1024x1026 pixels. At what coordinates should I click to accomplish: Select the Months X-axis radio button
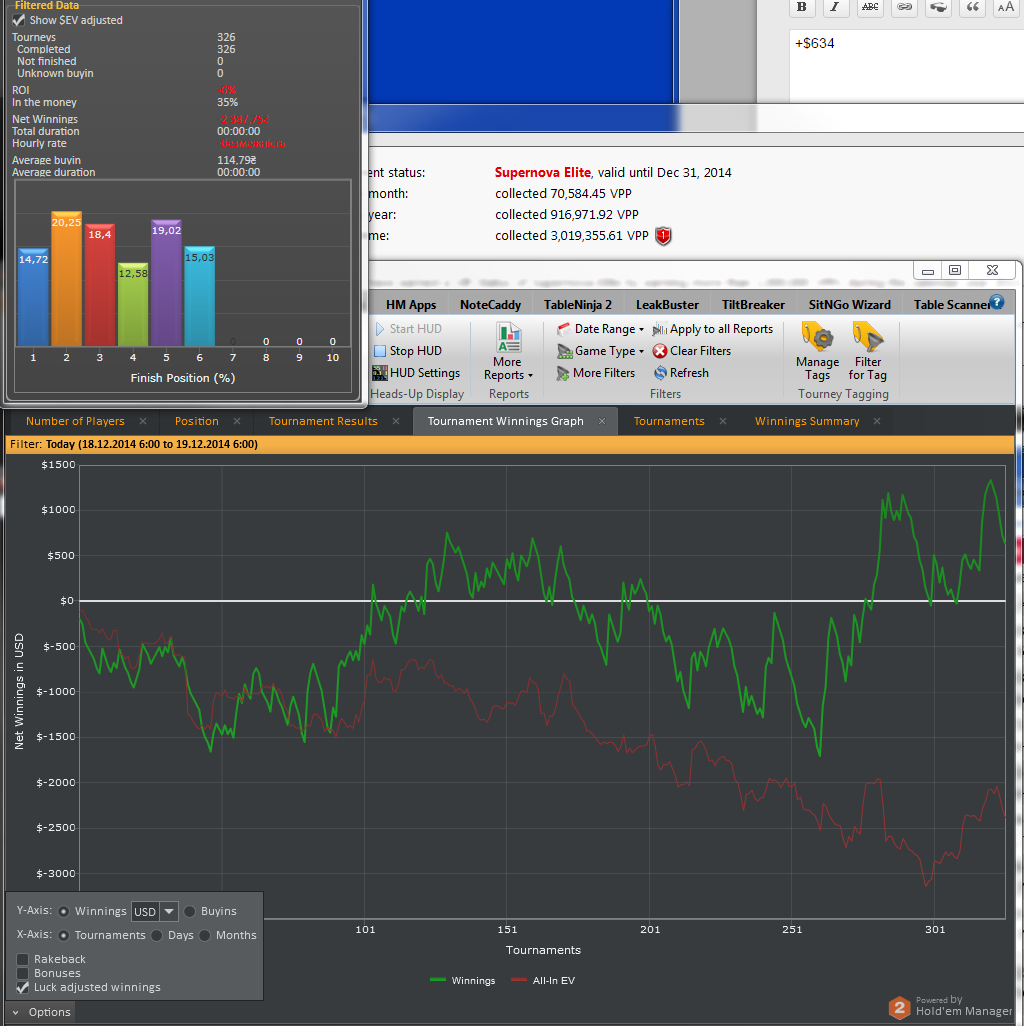[205, 936]
